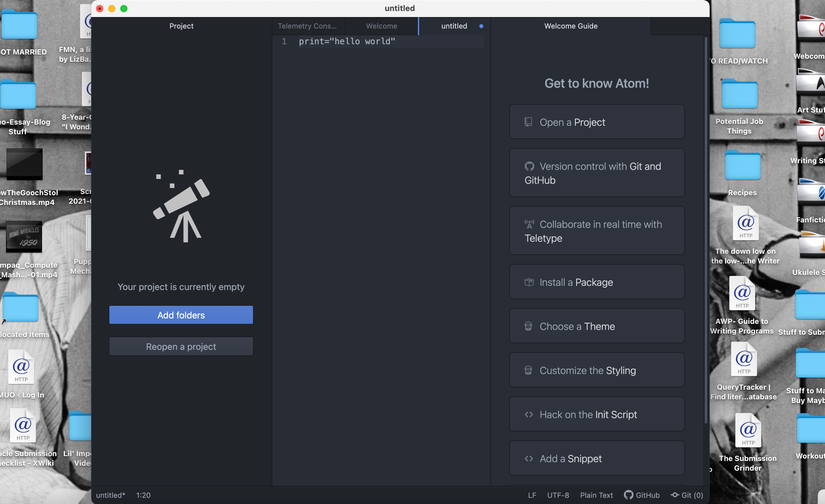Click the LF line ending selector
This screenshot has width=825, height=504.
[x=532, y=495]
